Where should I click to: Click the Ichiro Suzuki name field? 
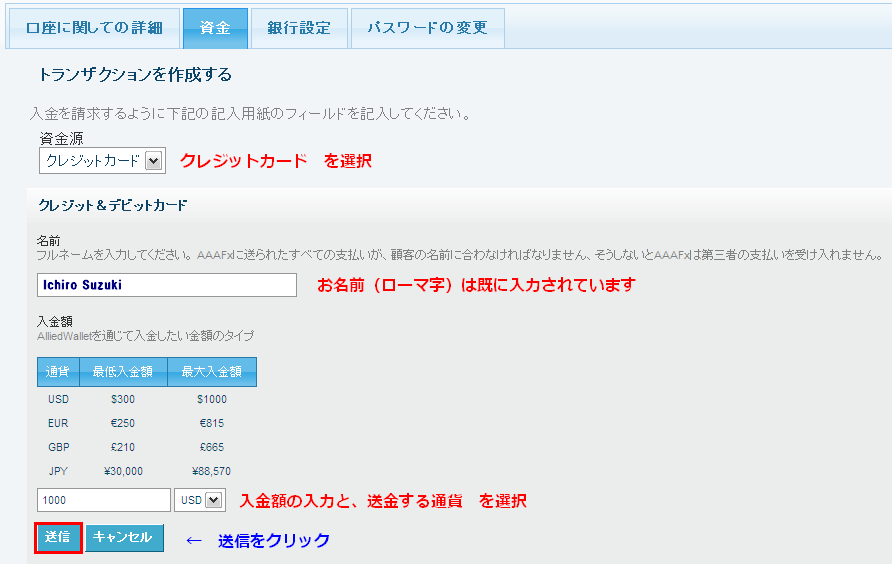coord(167,285)
